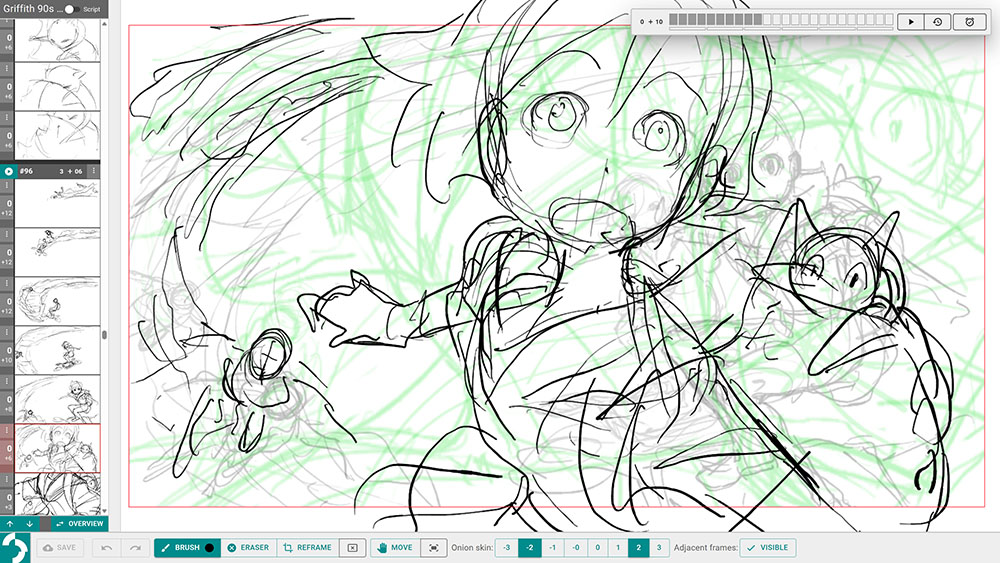Move panel down using the down arrow

point(29,523)
